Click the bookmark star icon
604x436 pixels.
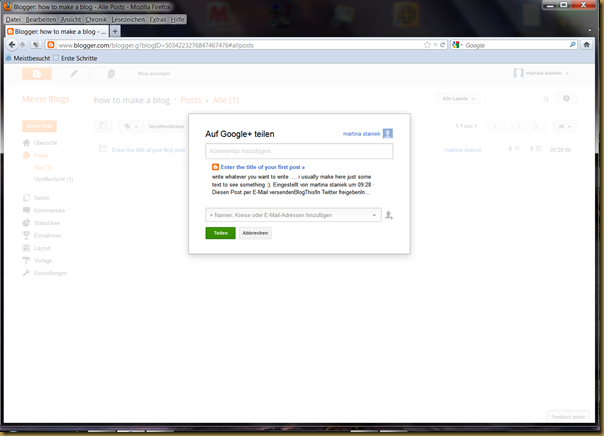(427, 45)
